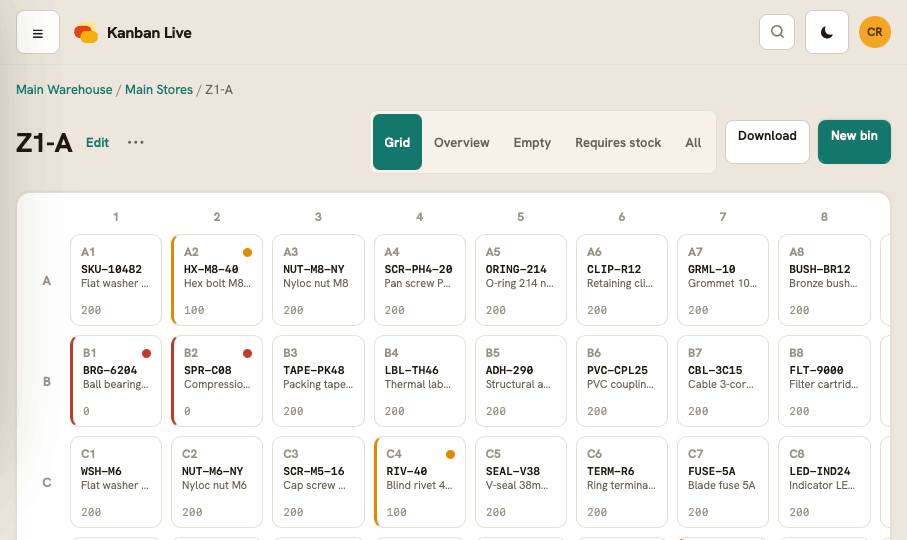Open bin B7 CBL-3C15
Image resolution: width=907 pixels, height=540 pixels.
[723, 381]
